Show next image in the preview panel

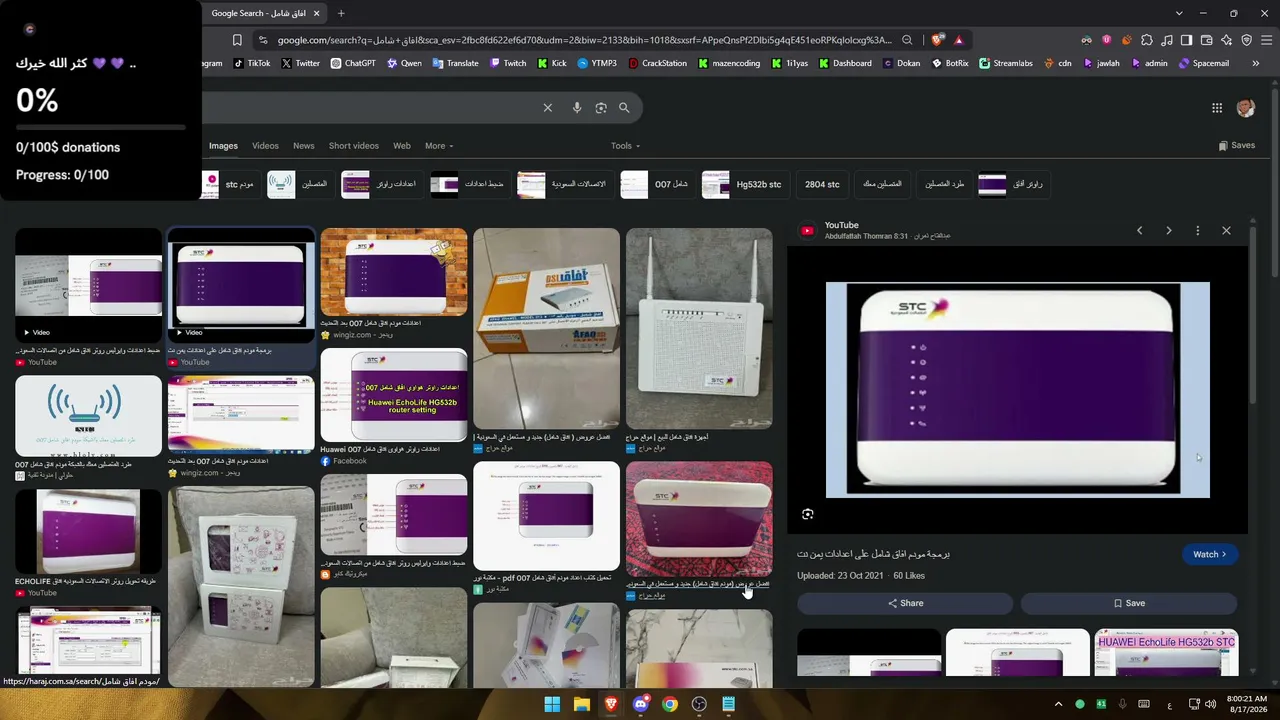pyautogui.click(x=1168, y=231)
